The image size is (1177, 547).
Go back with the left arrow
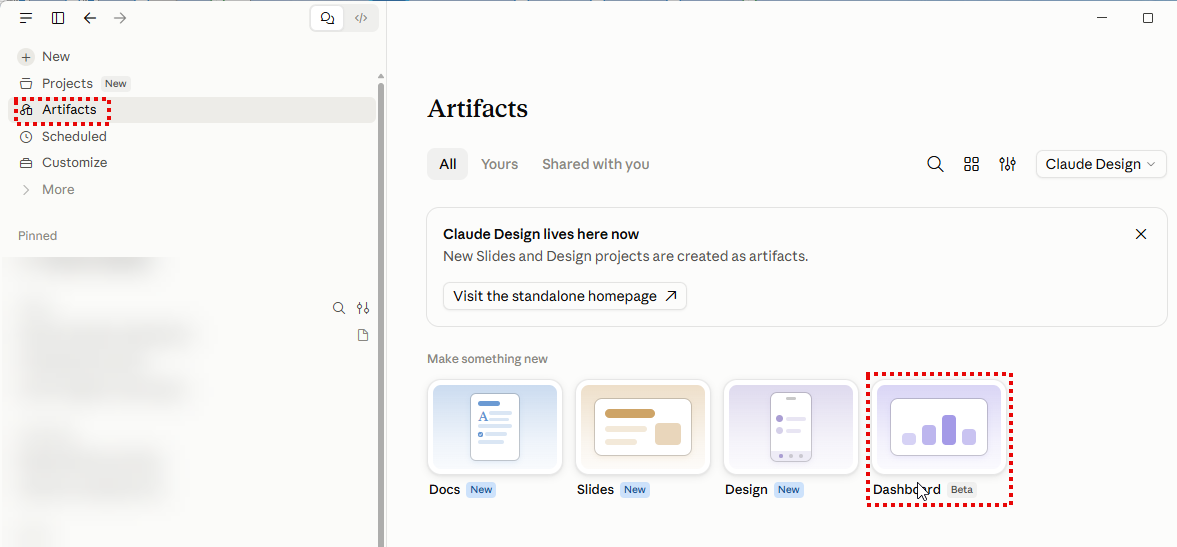click(90, 18)
